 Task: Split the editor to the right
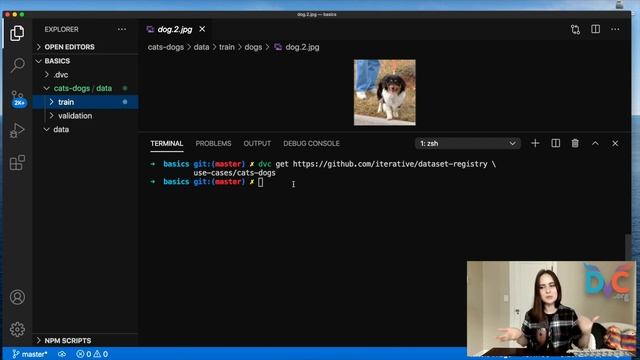point(596,29)
